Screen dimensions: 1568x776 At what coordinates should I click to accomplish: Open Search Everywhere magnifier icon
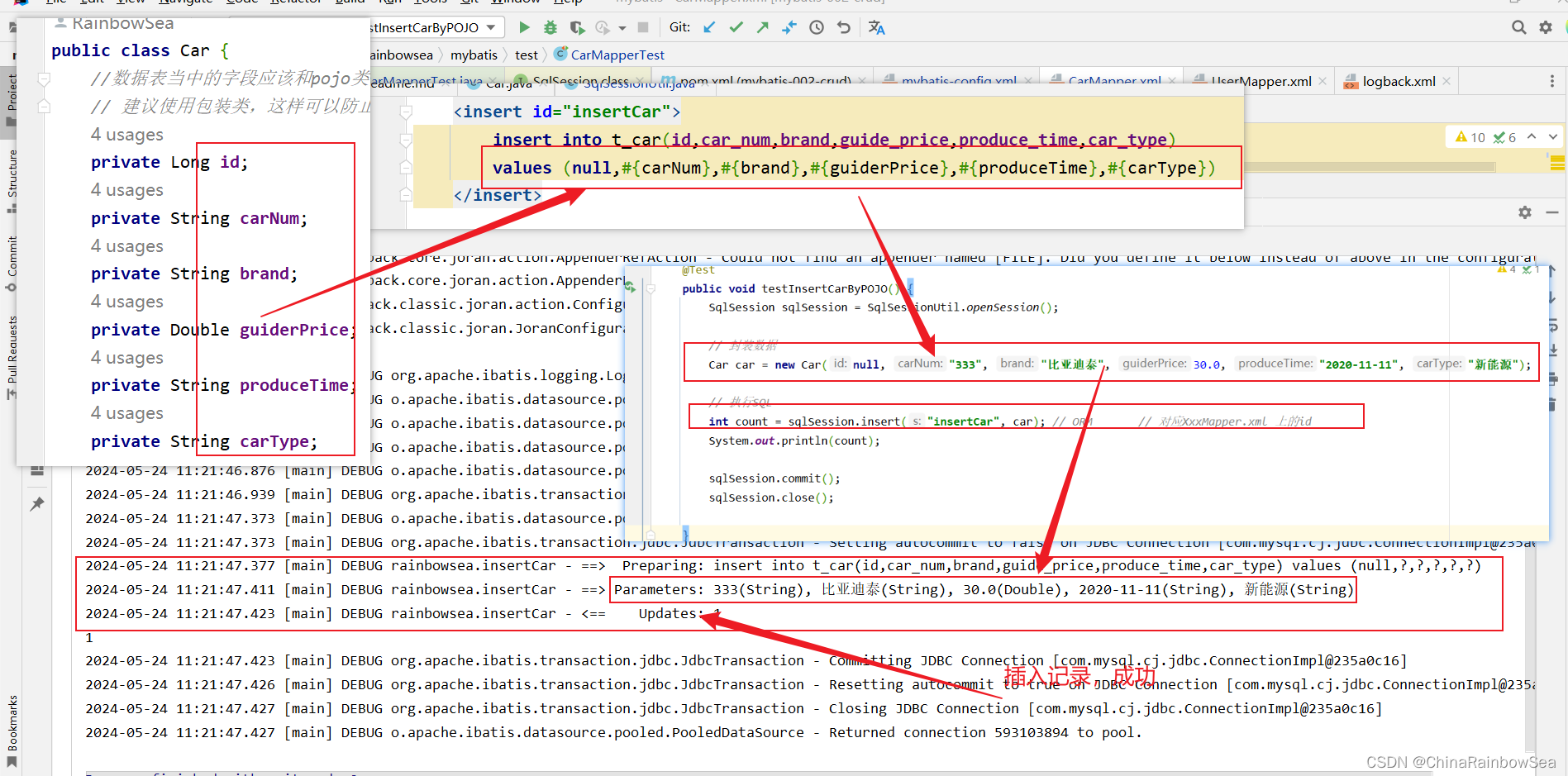tap(1518, 27)
